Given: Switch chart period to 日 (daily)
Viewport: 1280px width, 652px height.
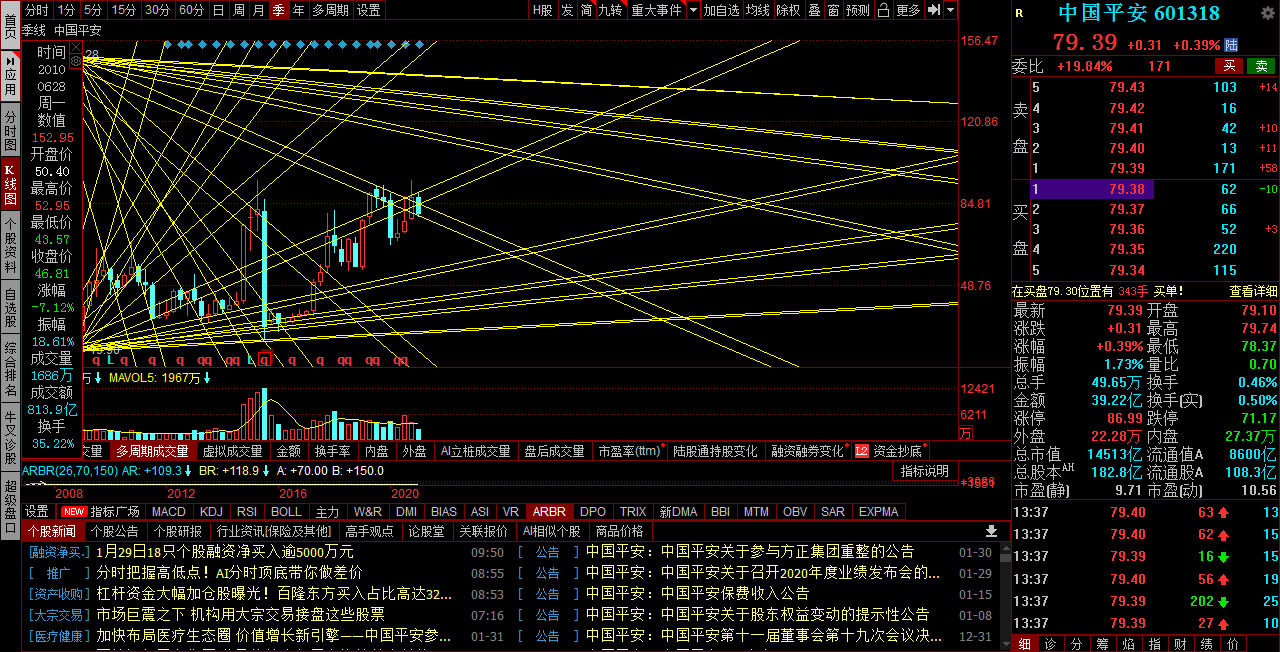Looking at the screenshot, I should [218, 10].
